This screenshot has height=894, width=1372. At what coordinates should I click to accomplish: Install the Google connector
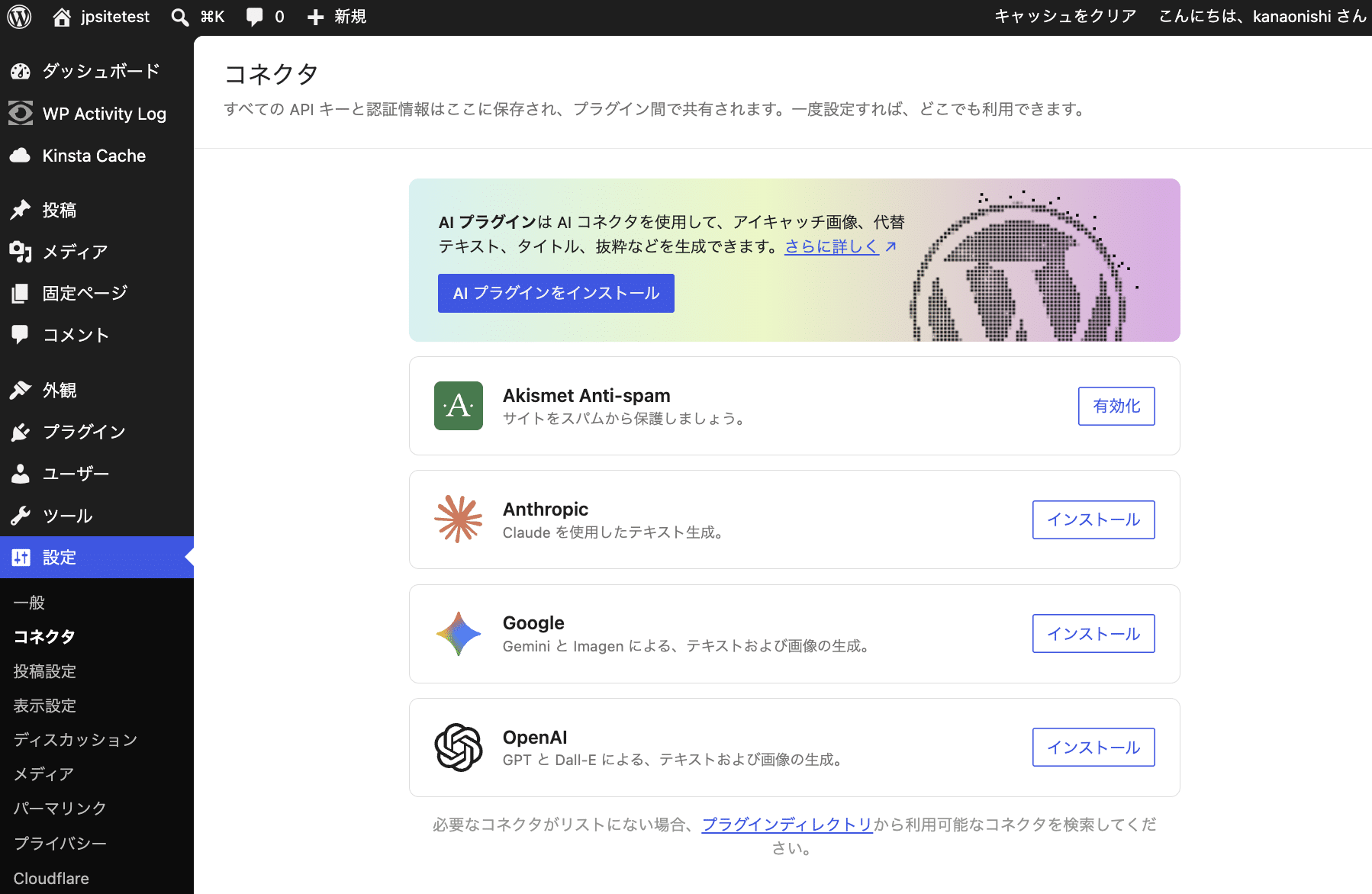point(1093,634)
